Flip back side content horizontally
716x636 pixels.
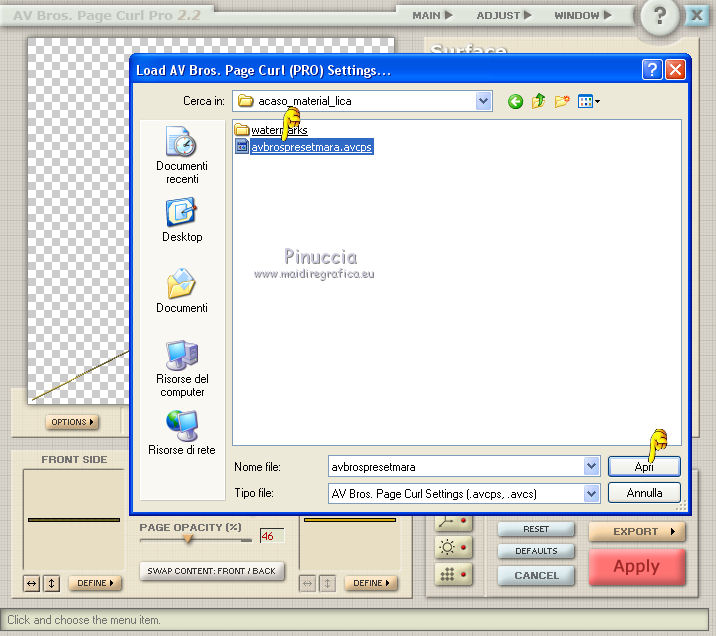coord(308,583)
